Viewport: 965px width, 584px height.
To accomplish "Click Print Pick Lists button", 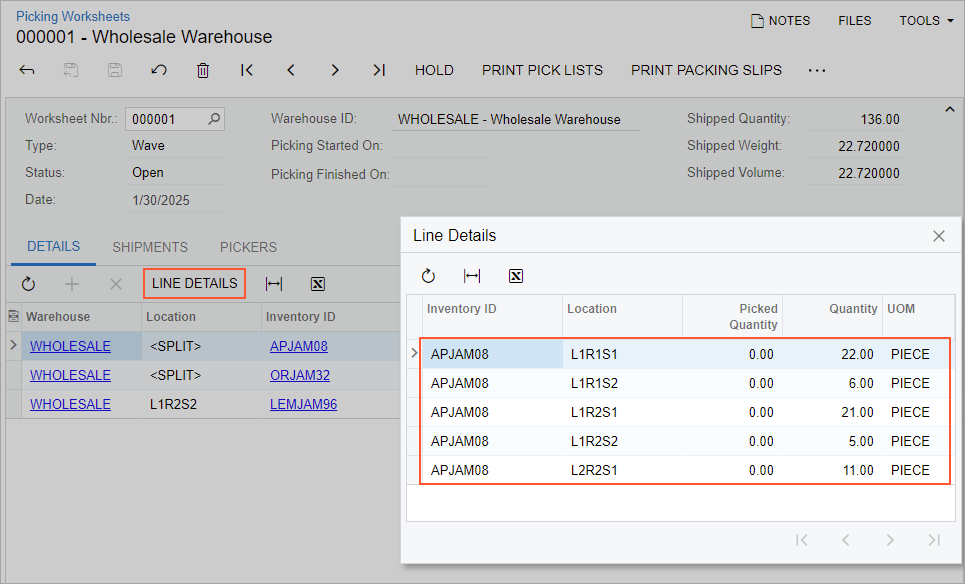I will tap(542, 70).
